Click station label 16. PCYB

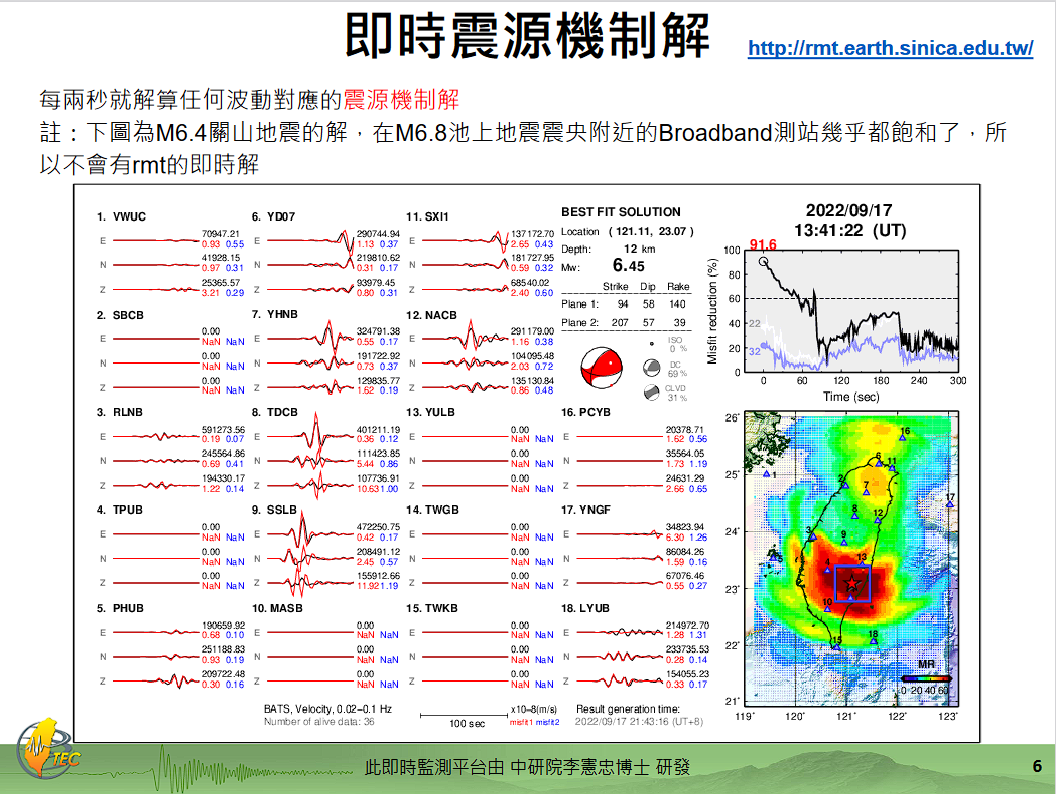pos(586,412)
